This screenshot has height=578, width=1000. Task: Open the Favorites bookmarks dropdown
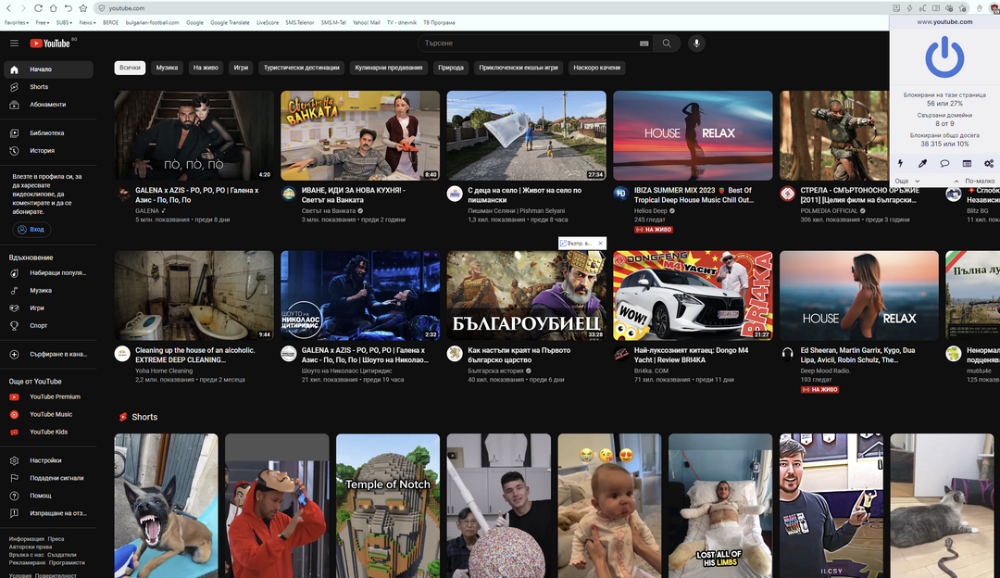pyautogui.click(x=16, y=22)
